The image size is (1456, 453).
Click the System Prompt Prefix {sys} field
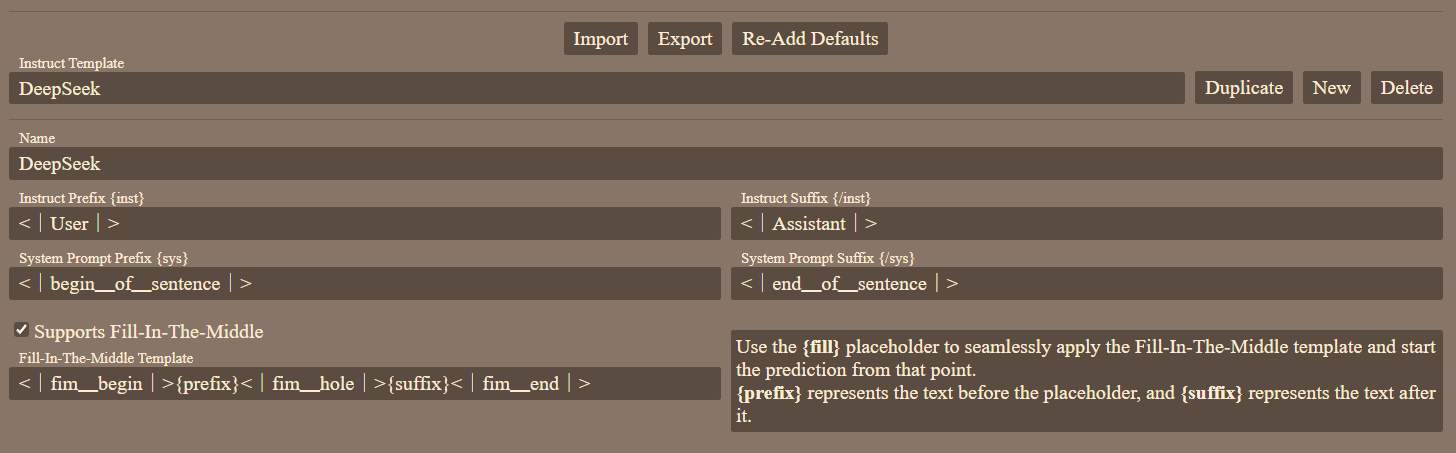click(365, 283)
